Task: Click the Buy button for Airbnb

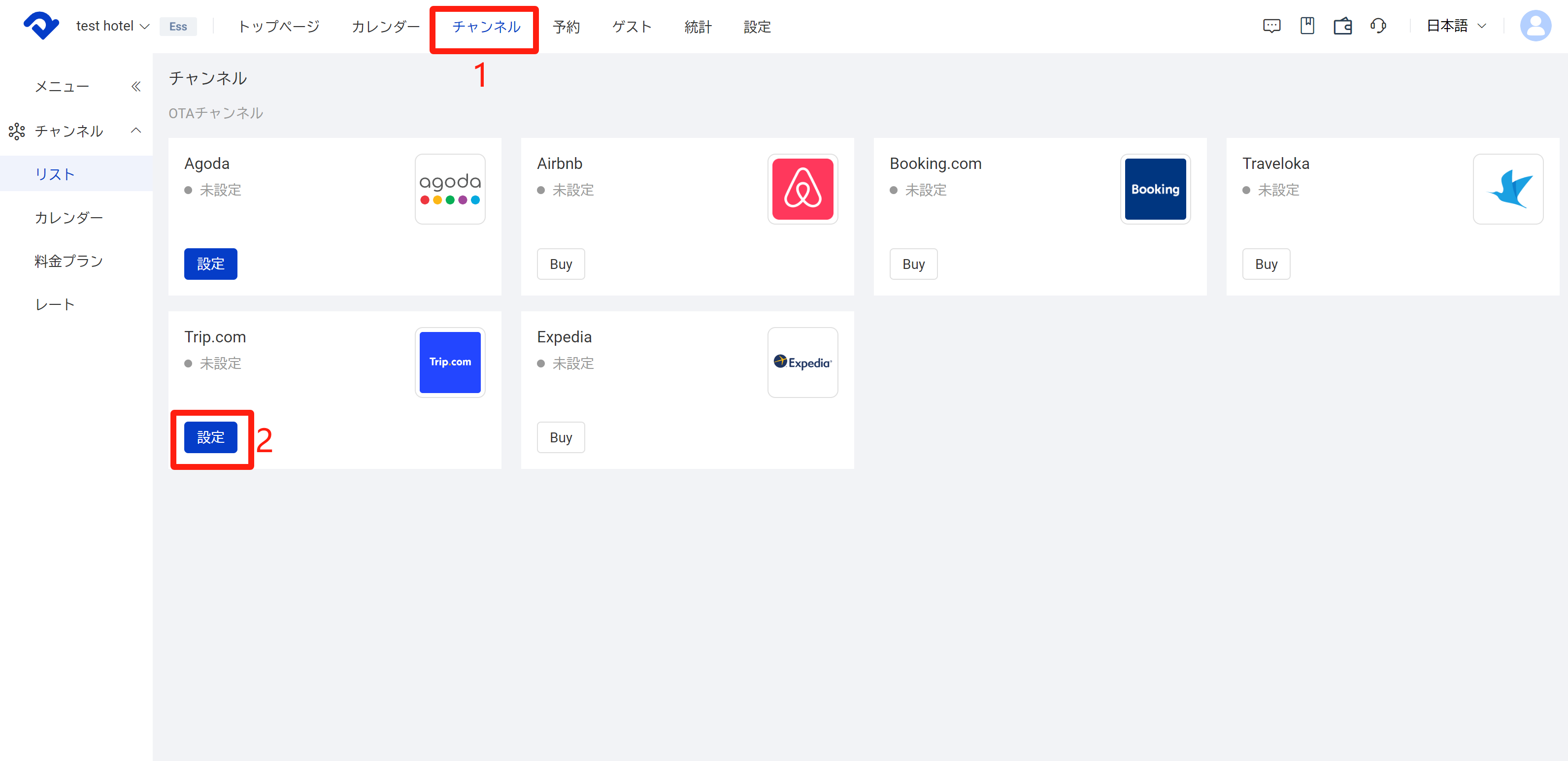Action: [561, 264]
